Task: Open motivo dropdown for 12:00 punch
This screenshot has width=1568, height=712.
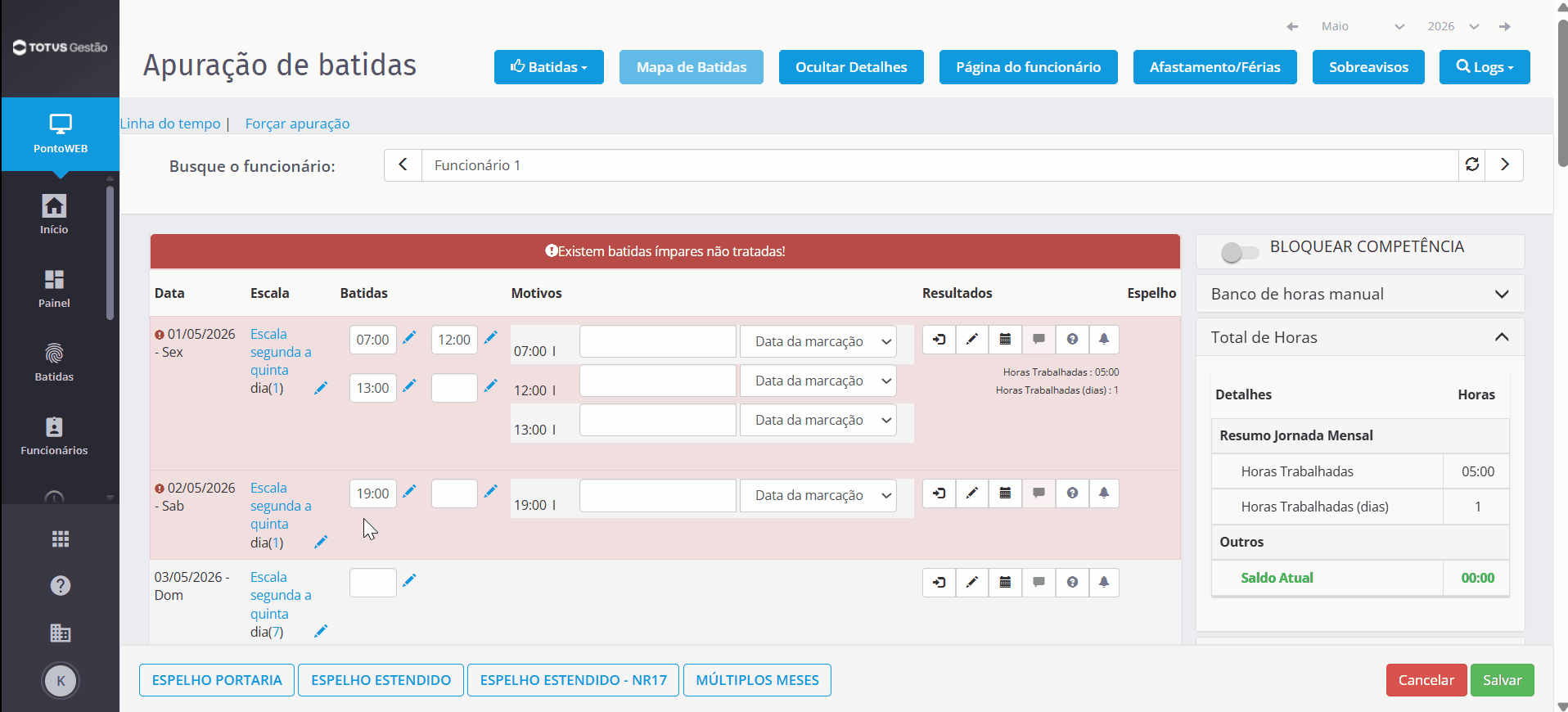Action: (x=818, y=381)
